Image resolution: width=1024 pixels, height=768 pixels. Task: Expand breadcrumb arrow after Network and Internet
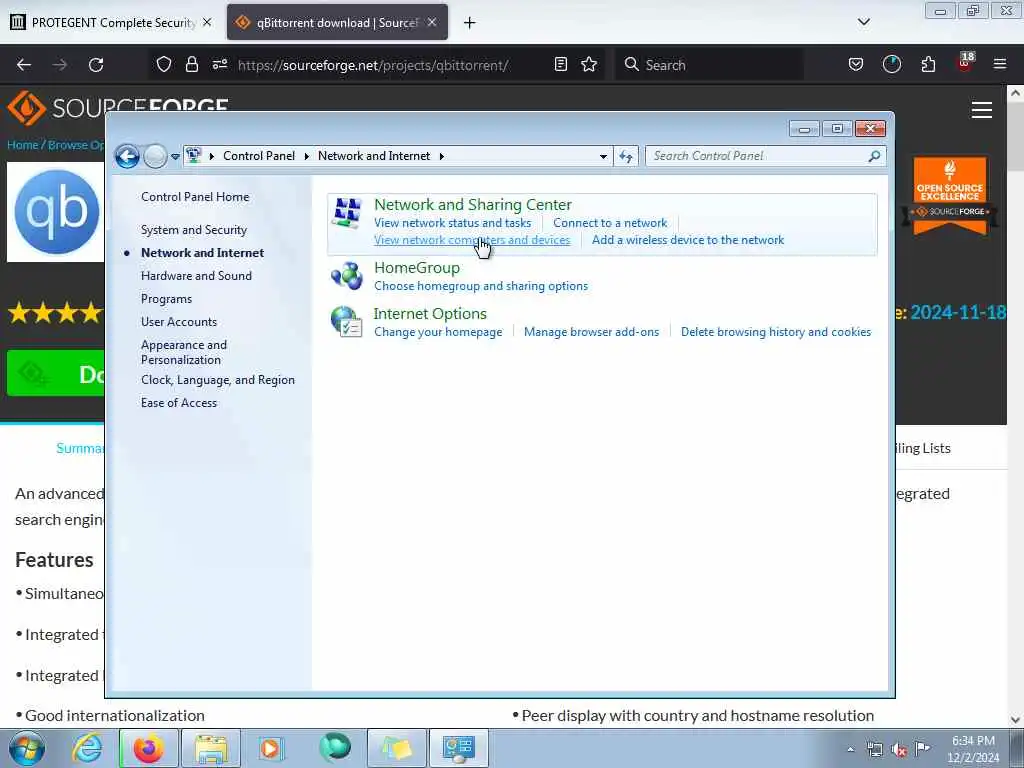pos(442,156)
